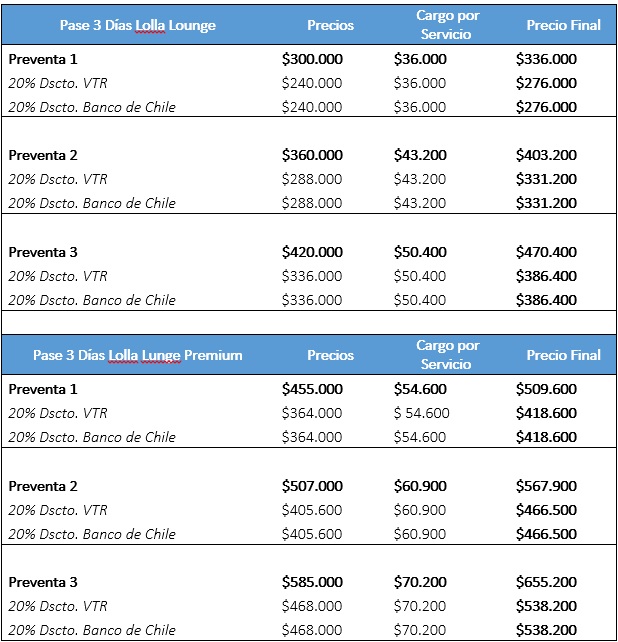This screenshot has width=618, height=642.
Task: Select the $300.000 price cell
Action: pos(312,59)
